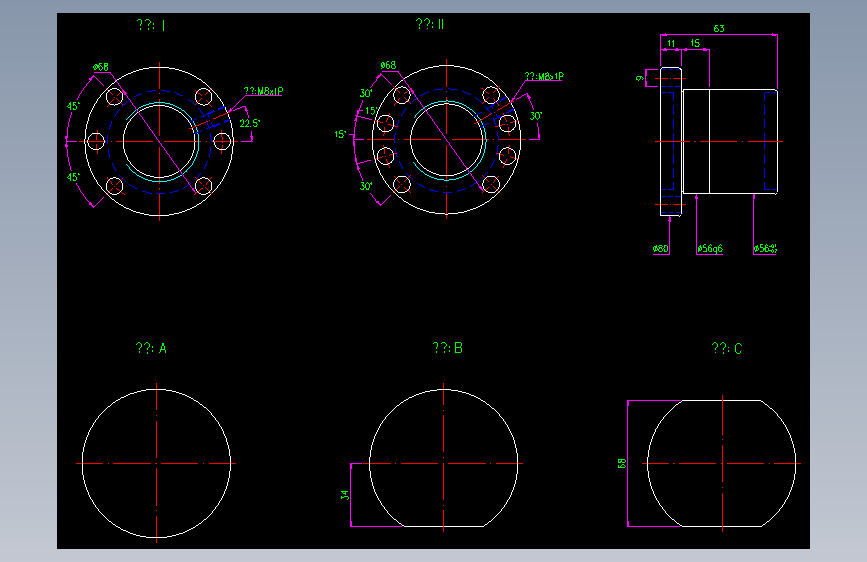Select the '??:M8x1P' note in view II
This screenshot has width=867, height=562.
[544, 76]
